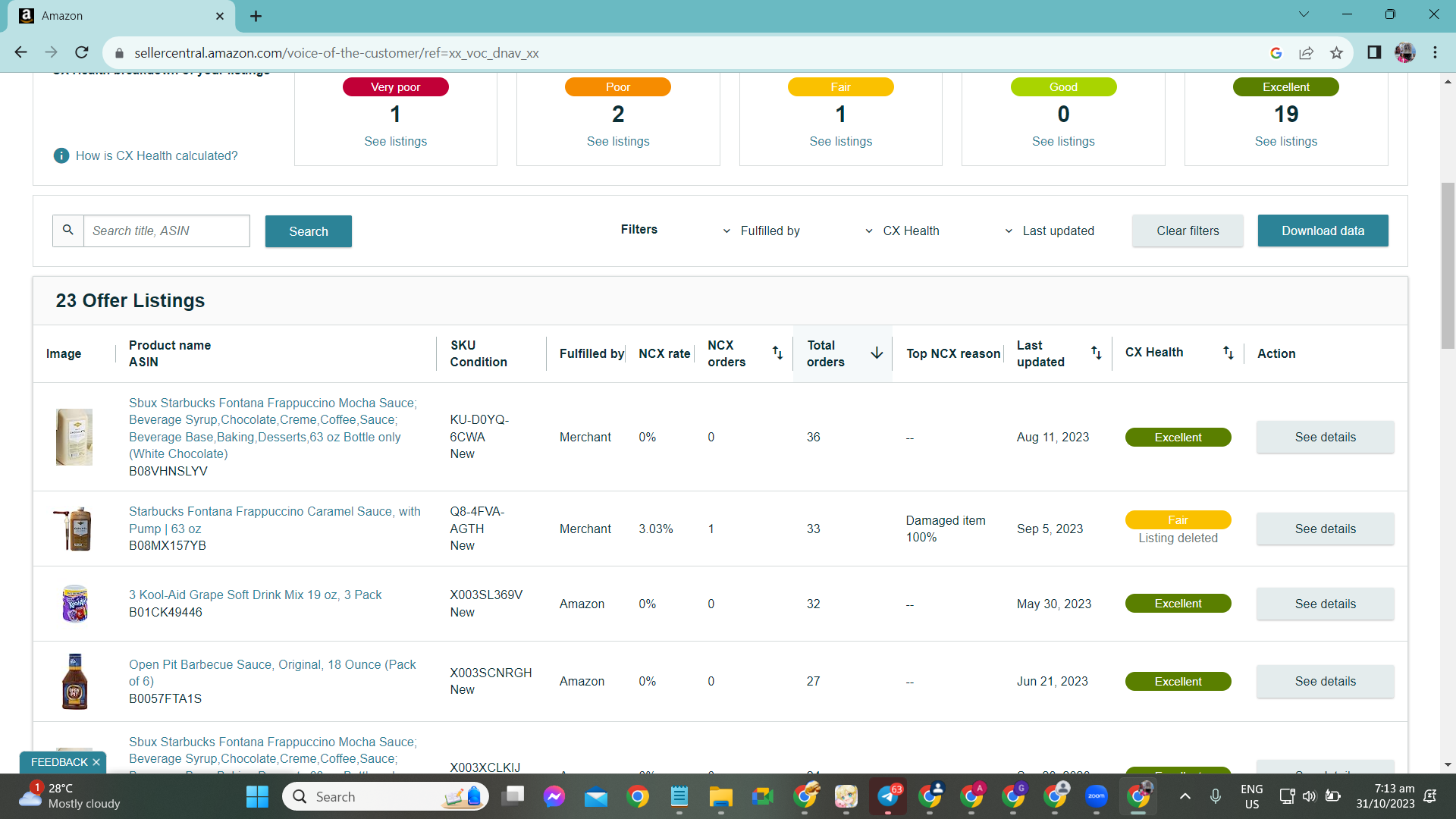Open the Chrome three-dot menu
The image size is (1456, 819).
click(x=1435, y=52)
